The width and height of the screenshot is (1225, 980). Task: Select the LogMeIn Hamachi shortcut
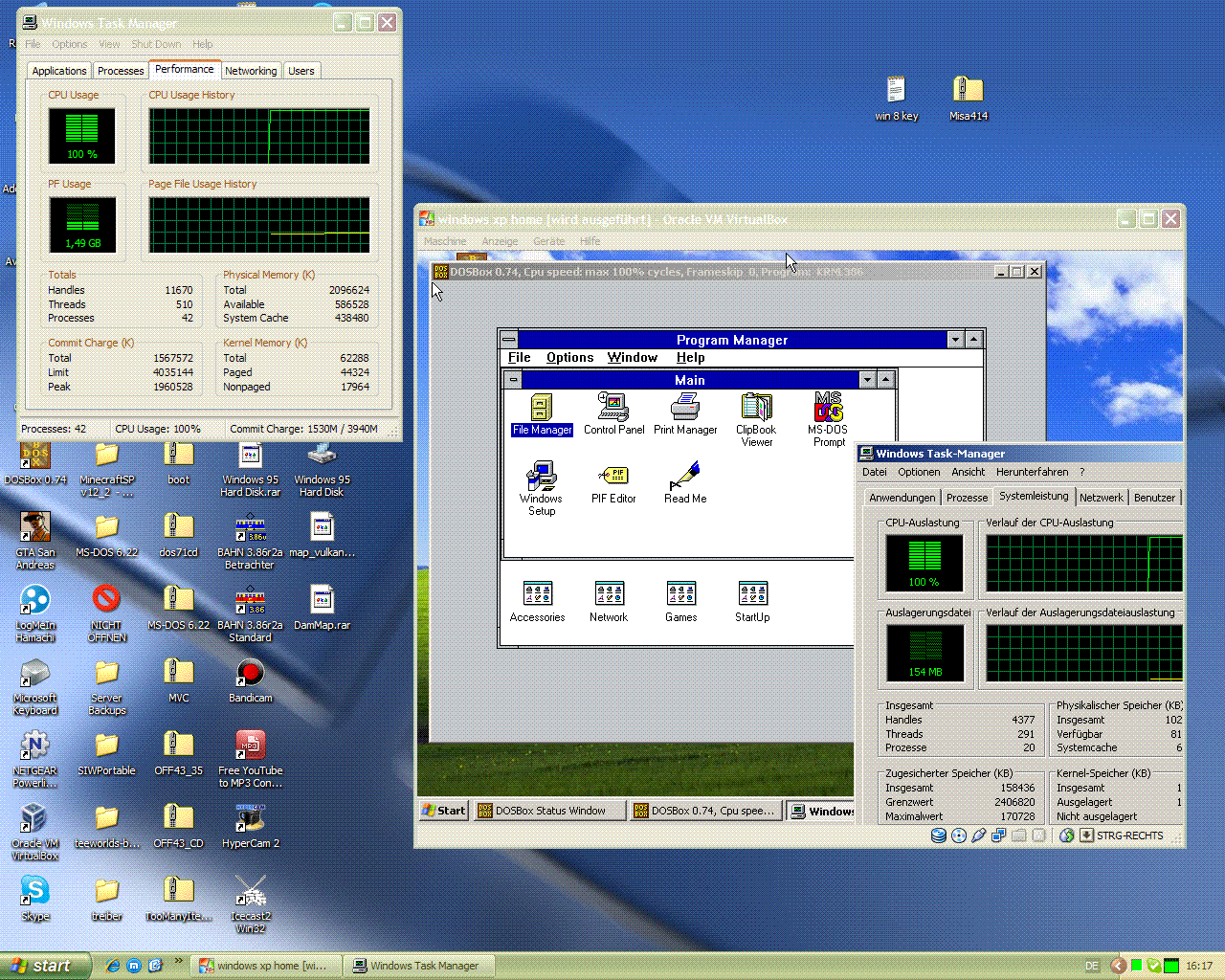point(35,613)
